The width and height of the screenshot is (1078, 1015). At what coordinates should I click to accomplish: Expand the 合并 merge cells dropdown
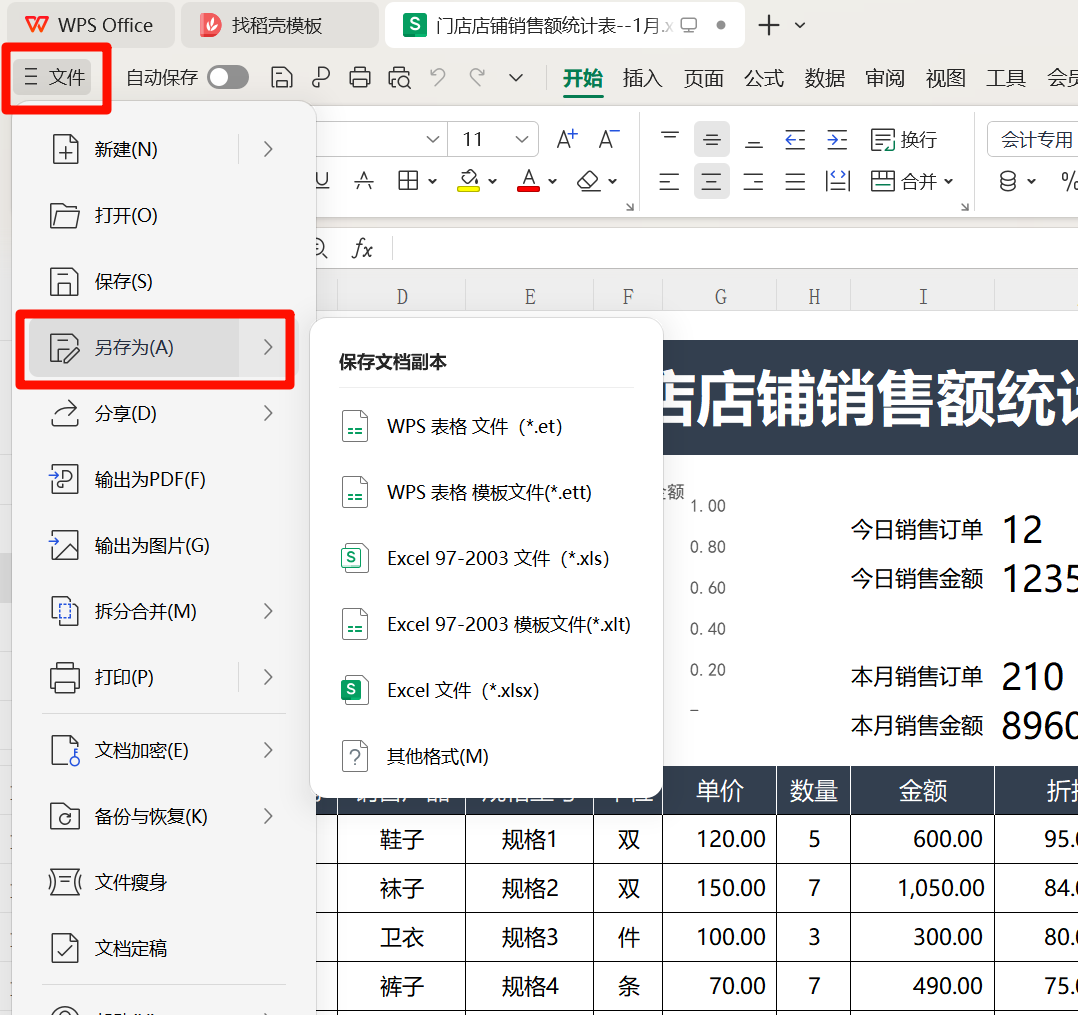coord(947,181)
